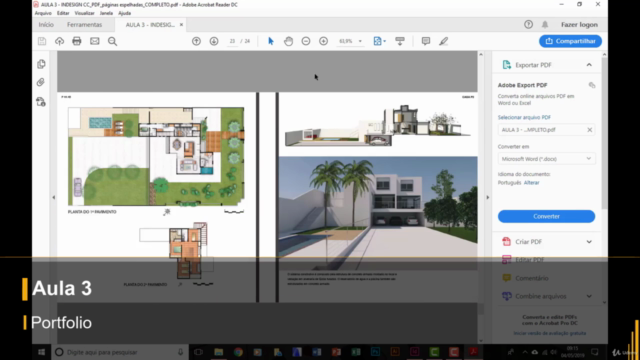Remove selected file AULA 3 with X
The width and height of the screenshot is (640, 360).
(x=589, y=130)
